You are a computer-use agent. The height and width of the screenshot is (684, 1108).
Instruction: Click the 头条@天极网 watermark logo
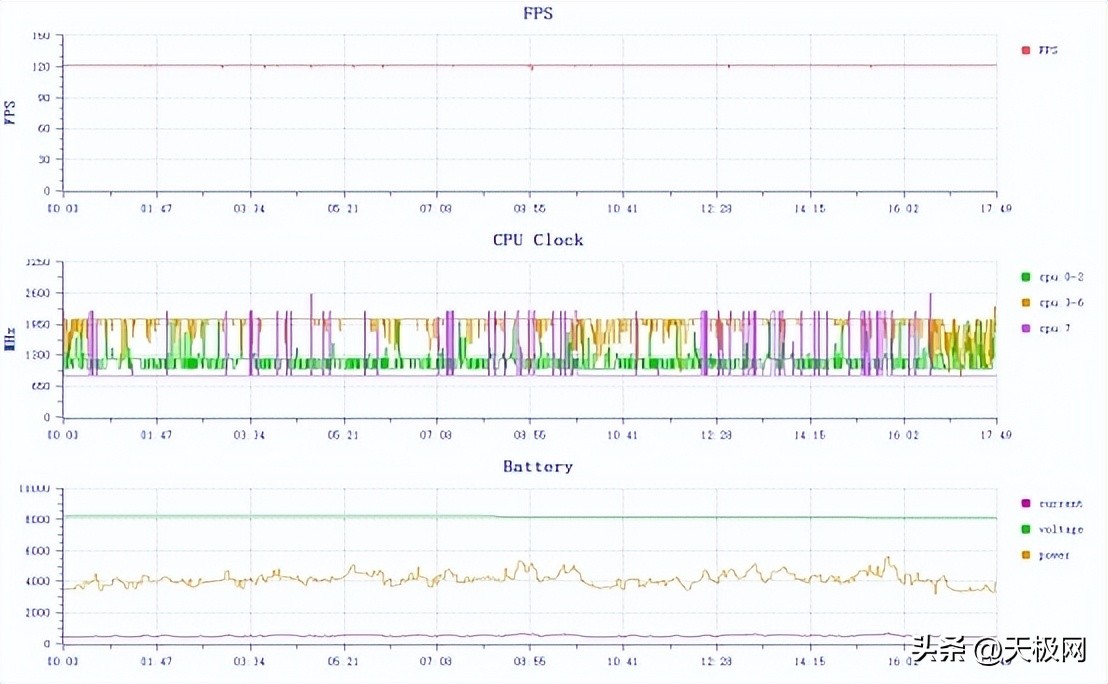(x=1000, y=650)
